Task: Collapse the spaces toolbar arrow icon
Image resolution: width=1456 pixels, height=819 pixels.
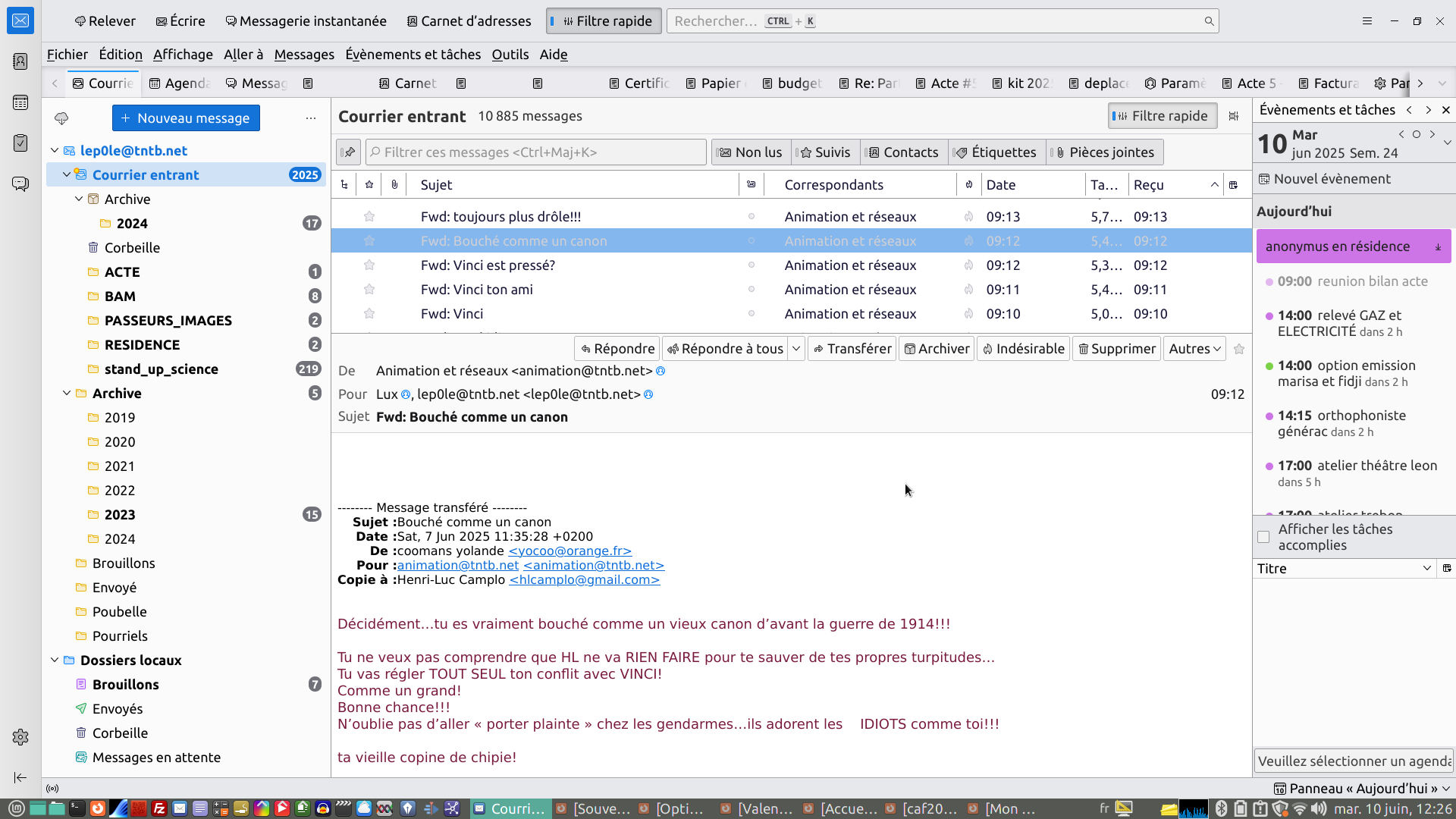Action: pos(20,777)
